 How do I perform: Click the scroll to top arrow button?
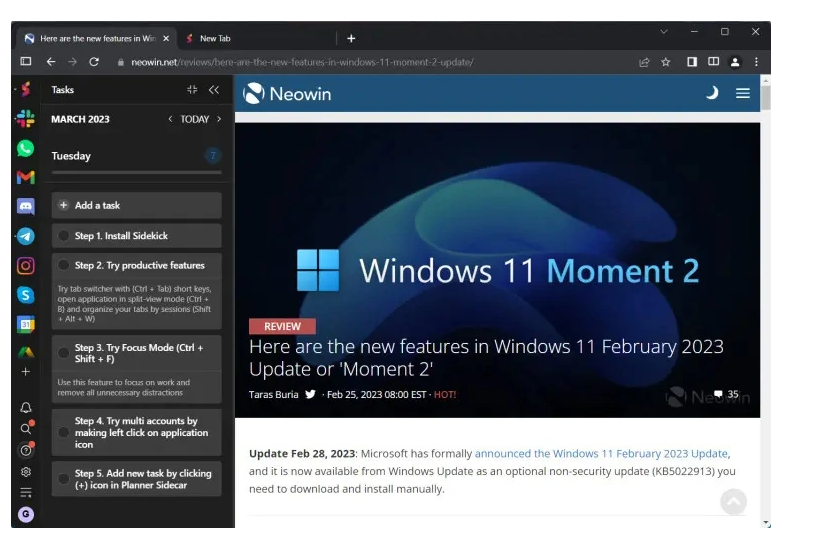tap(733, 501)
